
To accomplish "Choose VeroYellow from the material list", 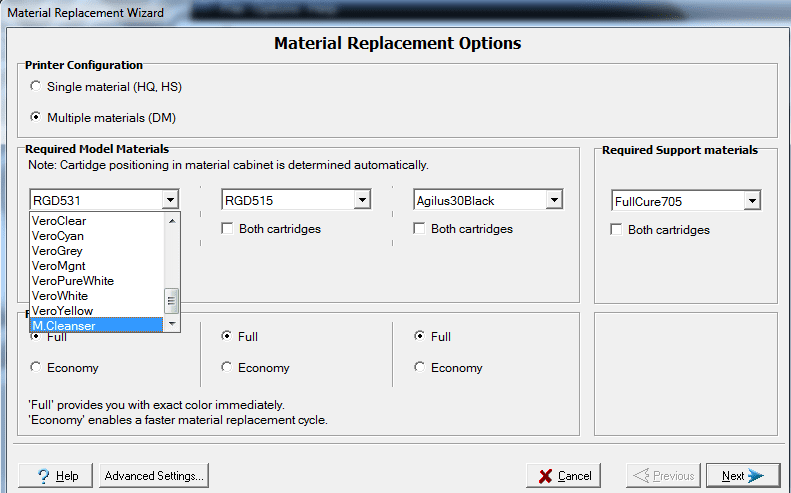I will pyautogui.click(x=97, y=311).
